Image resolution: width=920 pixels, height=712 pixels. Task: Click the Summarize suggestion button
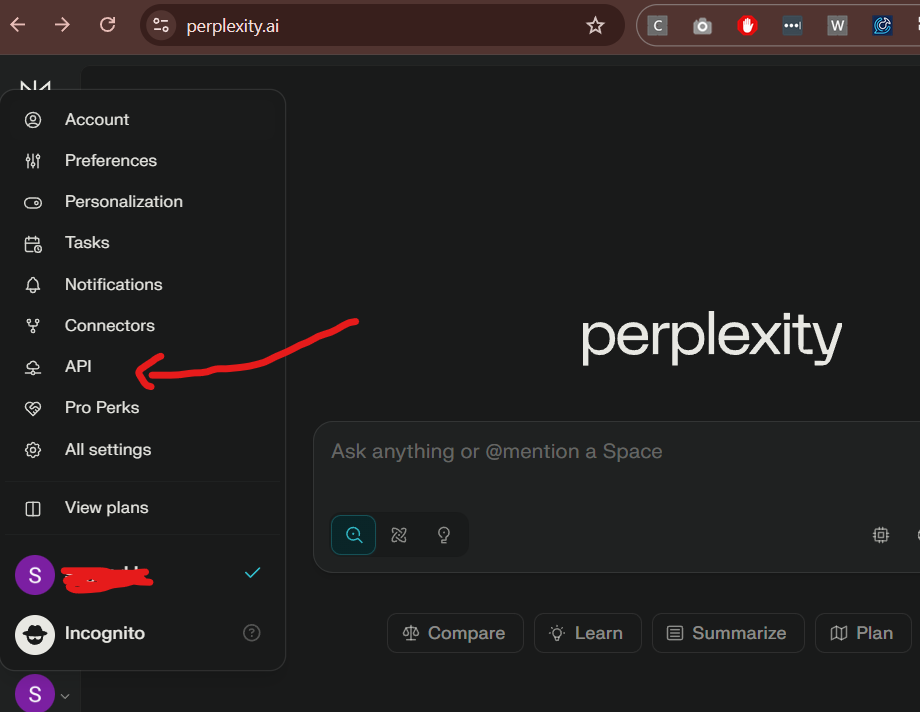728,633
